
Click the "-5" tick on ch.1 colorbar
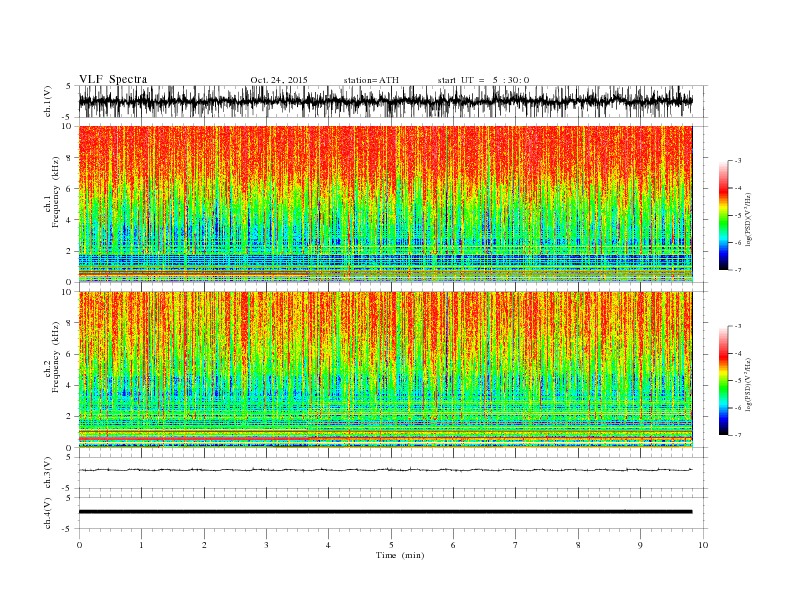tap(738, 216)
